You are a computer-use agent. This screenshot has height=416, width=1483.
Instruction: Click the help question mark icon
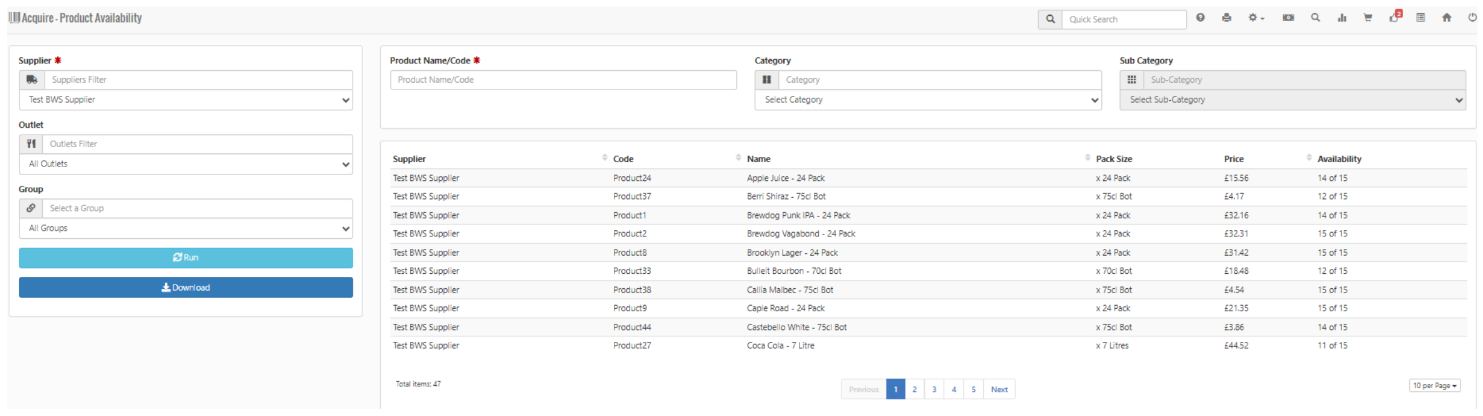point(1200,18)
